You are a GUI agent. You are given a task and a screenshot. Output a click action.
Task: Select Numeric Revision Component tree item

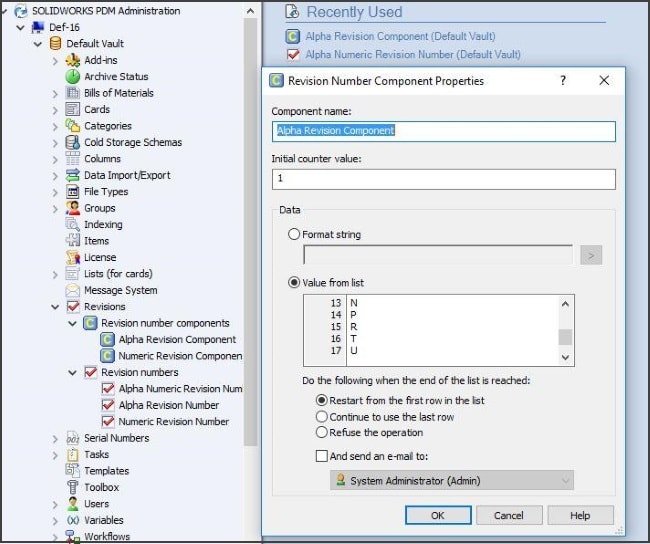coord(180,356)
